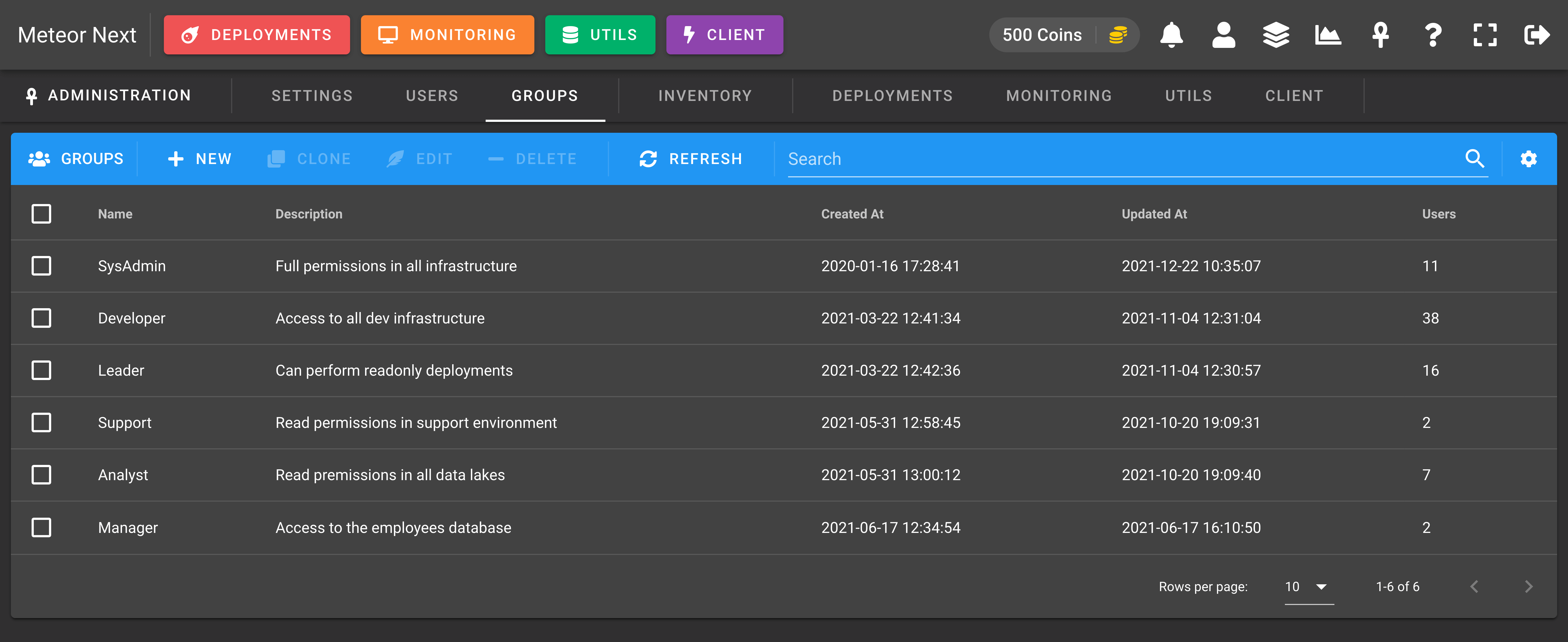Go to previous page chevron
1568x642 pixels.
click(x=1474, y=587)
